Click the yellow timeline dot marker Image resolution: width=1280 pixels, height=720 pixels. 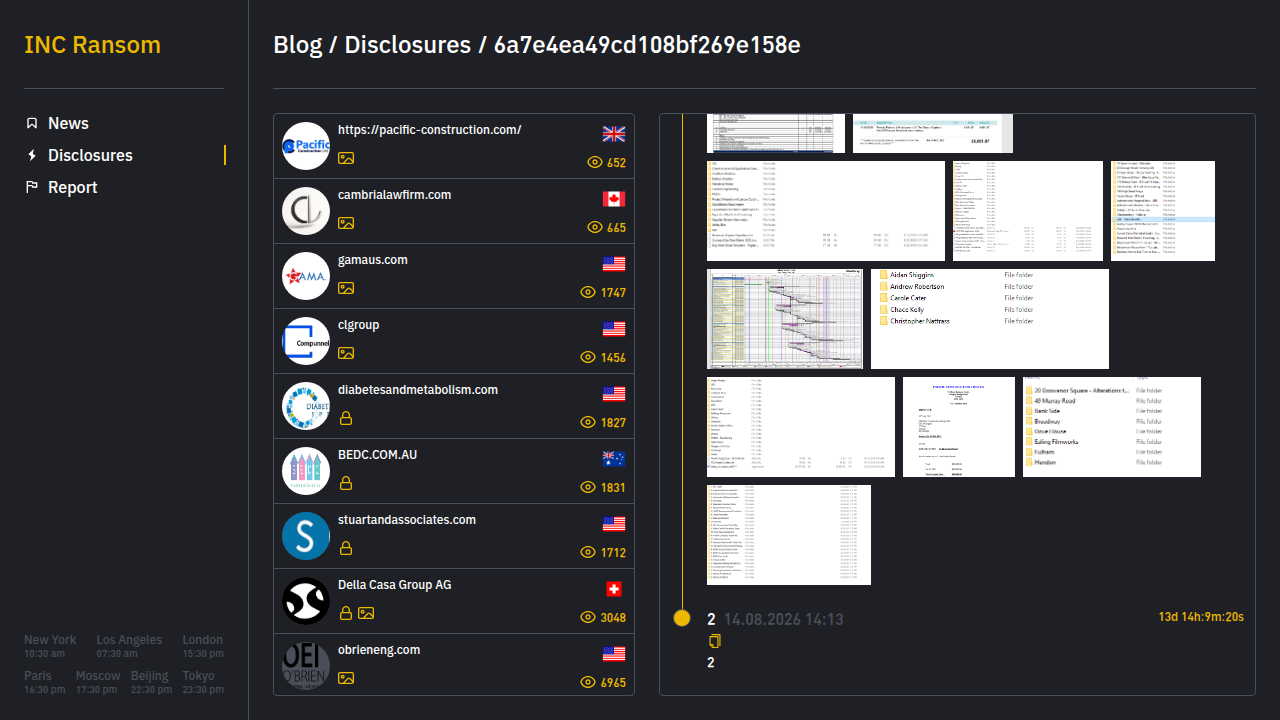pos(682,618)
